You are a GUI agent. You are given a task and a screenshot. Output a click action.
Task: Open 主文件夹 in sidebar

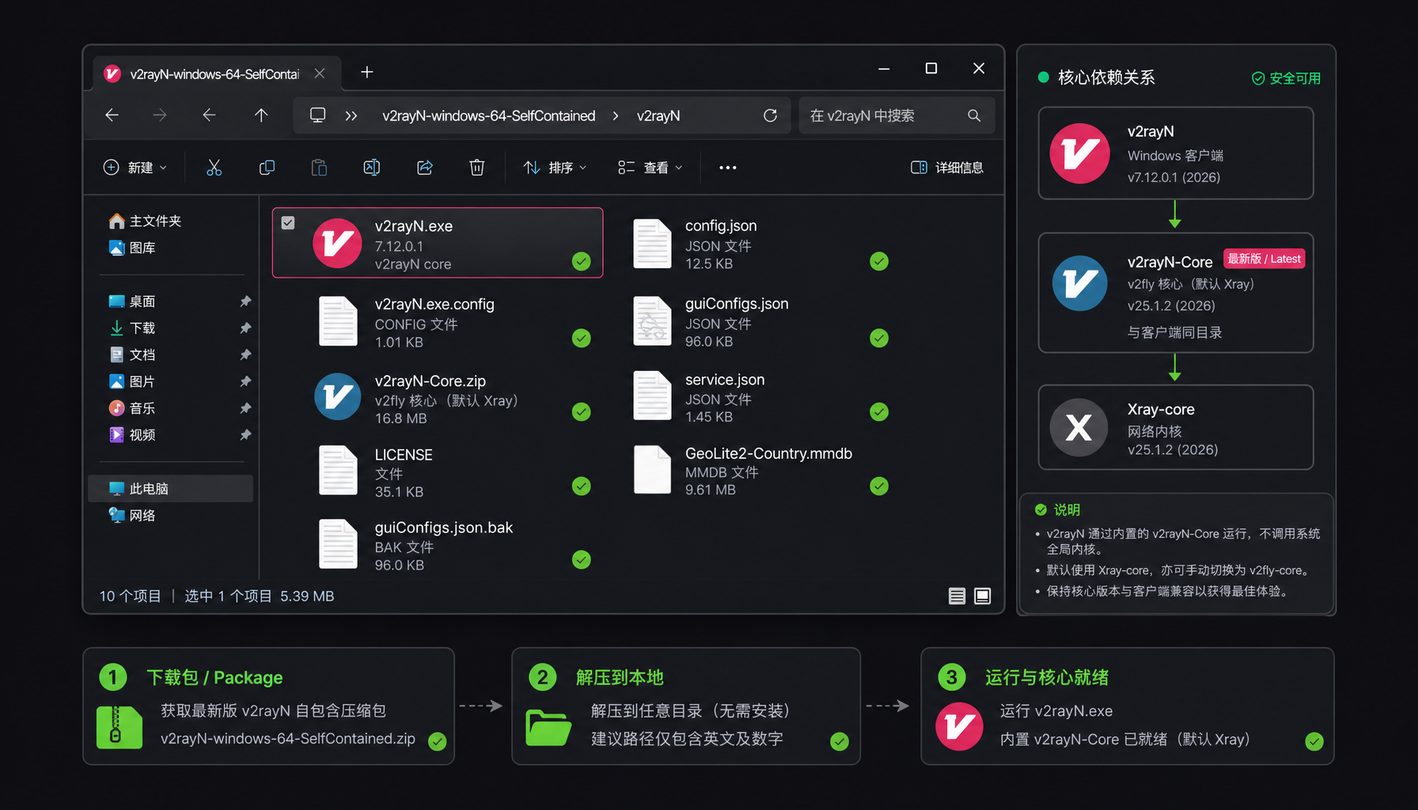tap(145, 221)
